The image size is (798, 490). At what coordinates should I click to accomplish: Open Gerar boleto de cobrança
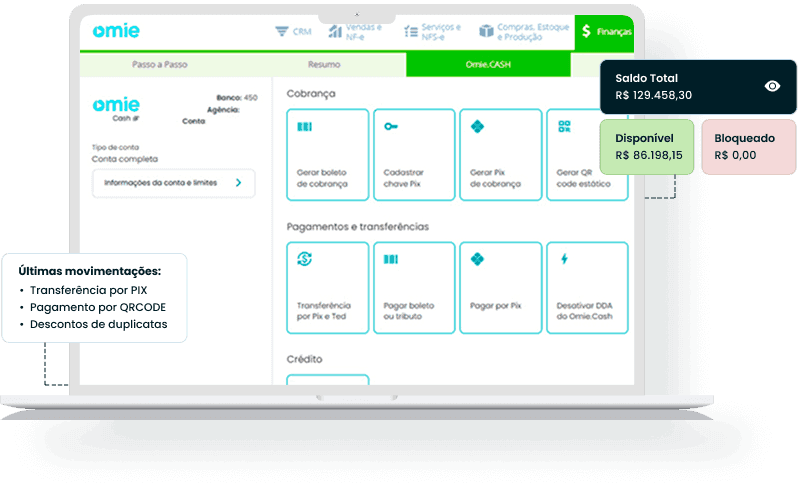point(328,155)
